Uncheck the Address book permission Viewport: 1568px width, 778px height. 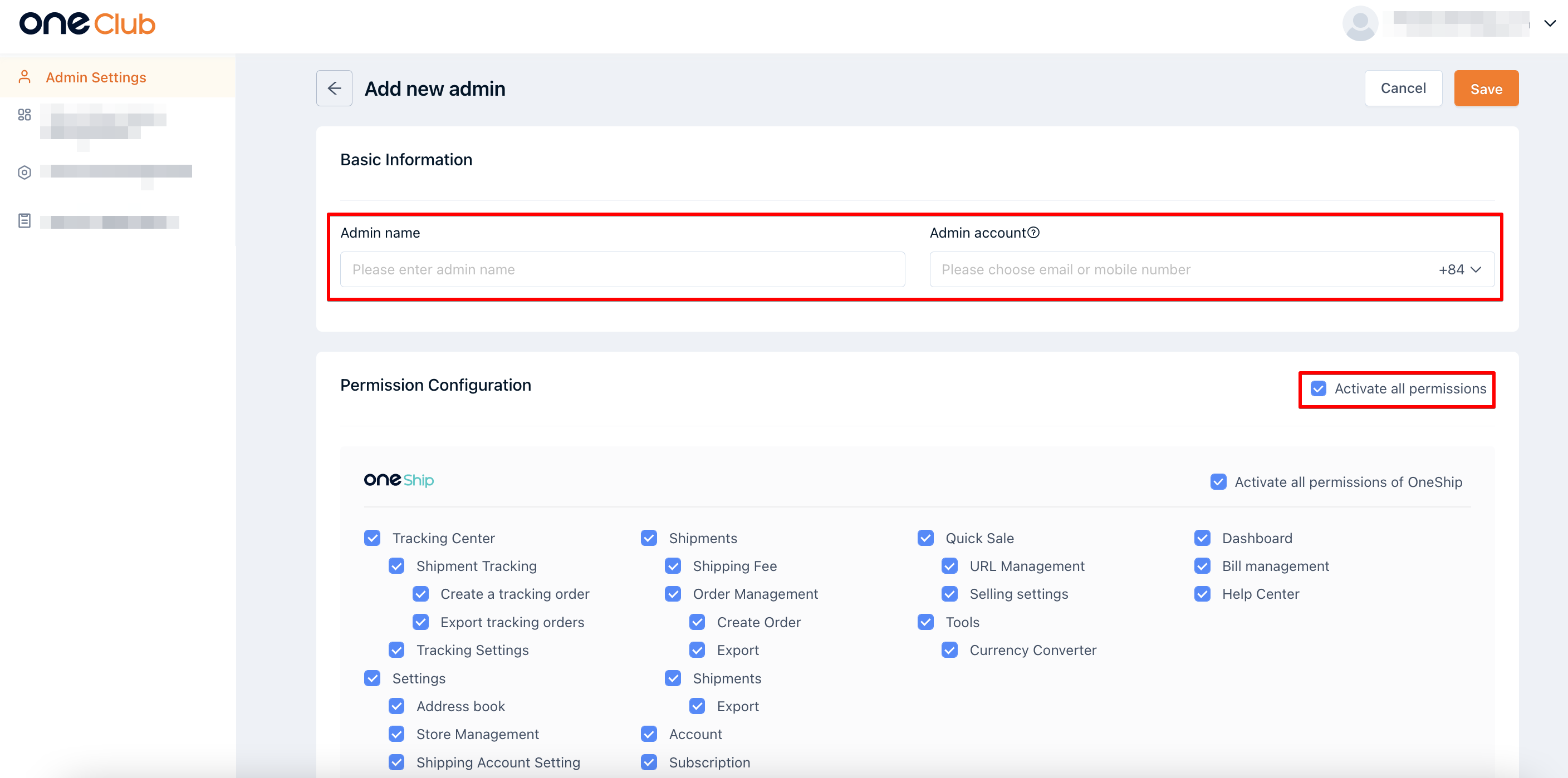point(396,706)
